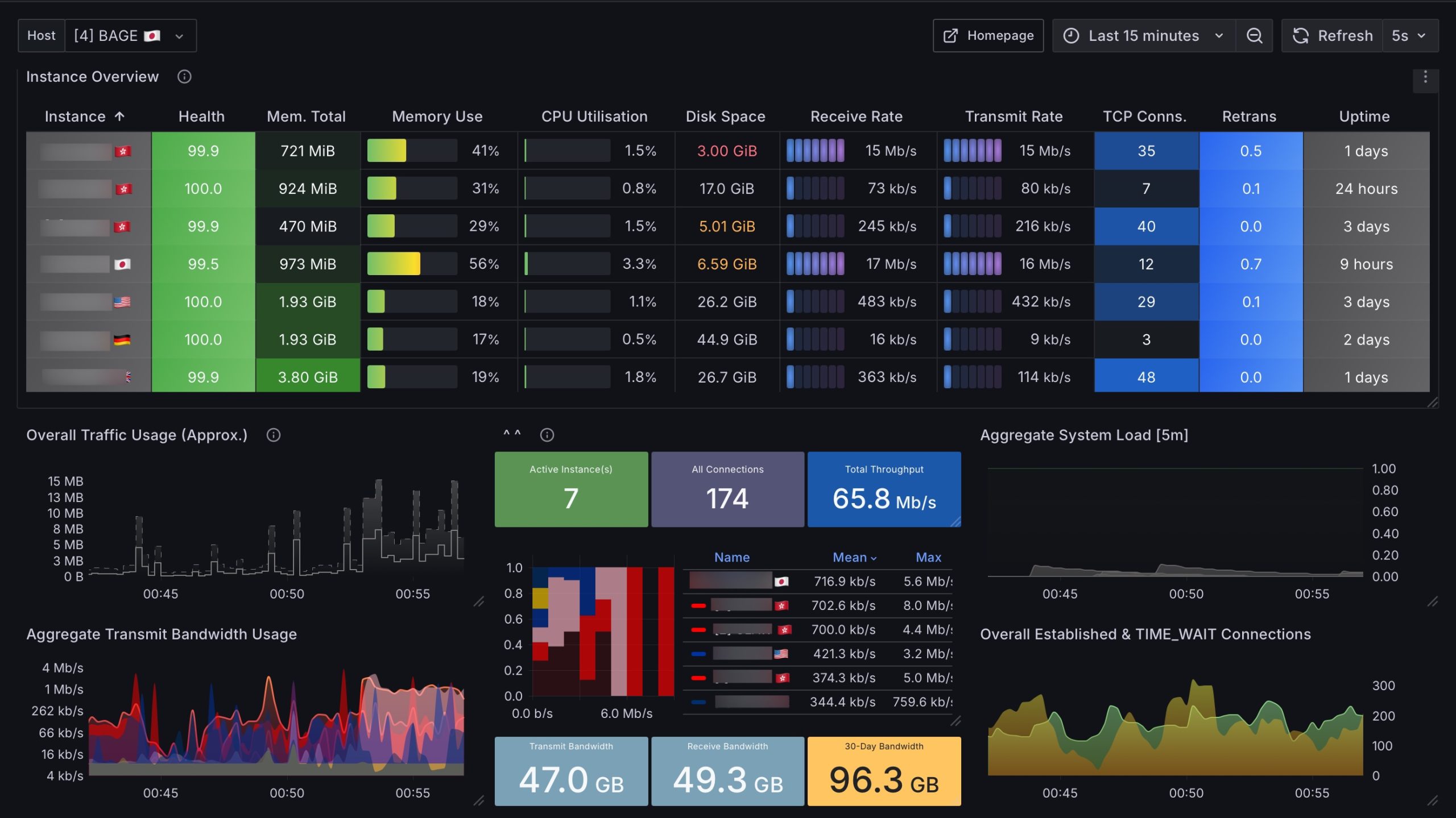This screenshot has width=1456, height=818.
Task: Click the German flag instance row icon
Action: pos(122,340)
